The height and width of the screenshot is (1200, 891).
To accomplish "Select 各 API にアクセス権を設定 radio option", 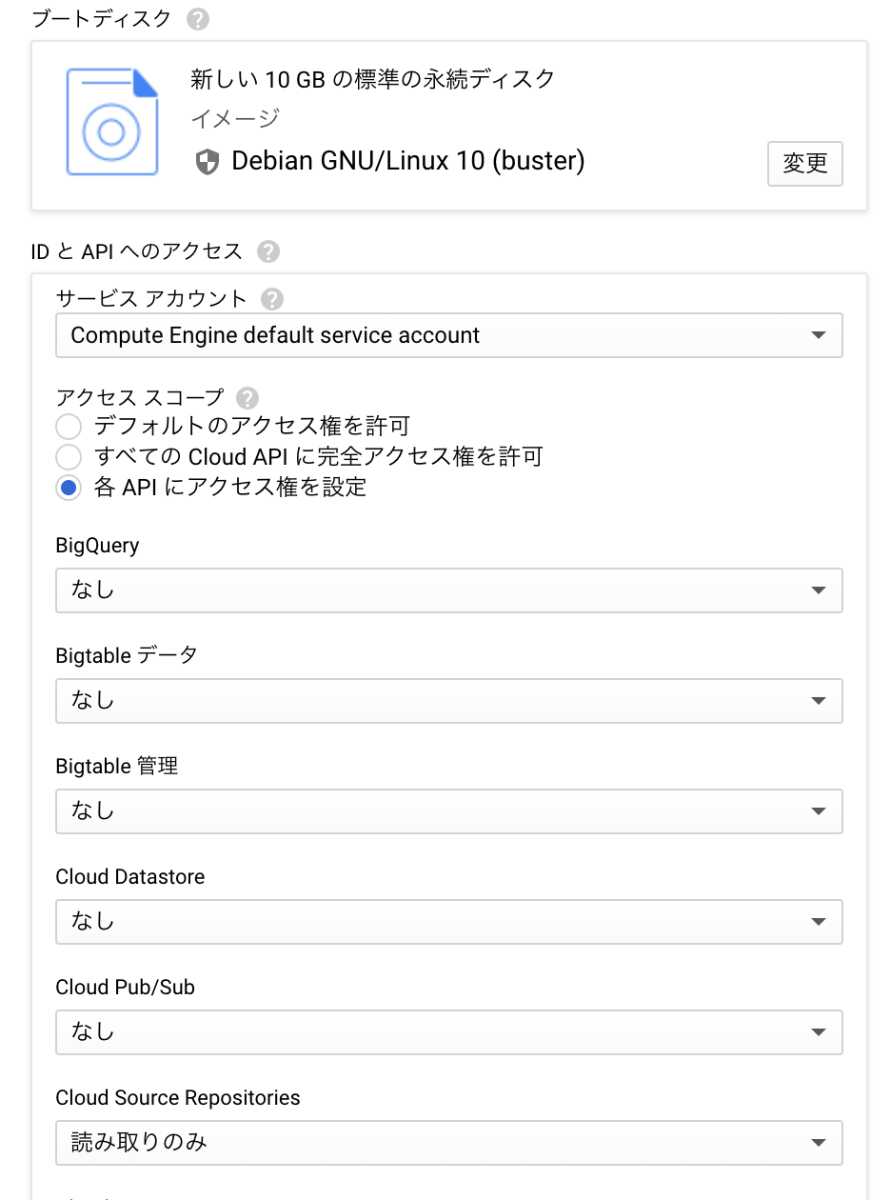I will pyautogui.click(x=68, y=488).
